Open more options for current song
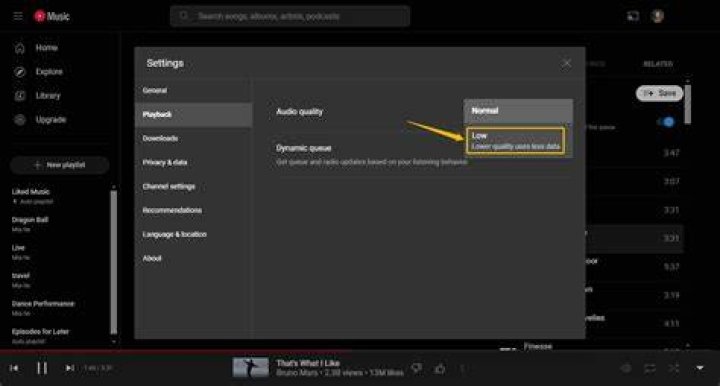The image size is (720, 386). click(x=462, y=369)
